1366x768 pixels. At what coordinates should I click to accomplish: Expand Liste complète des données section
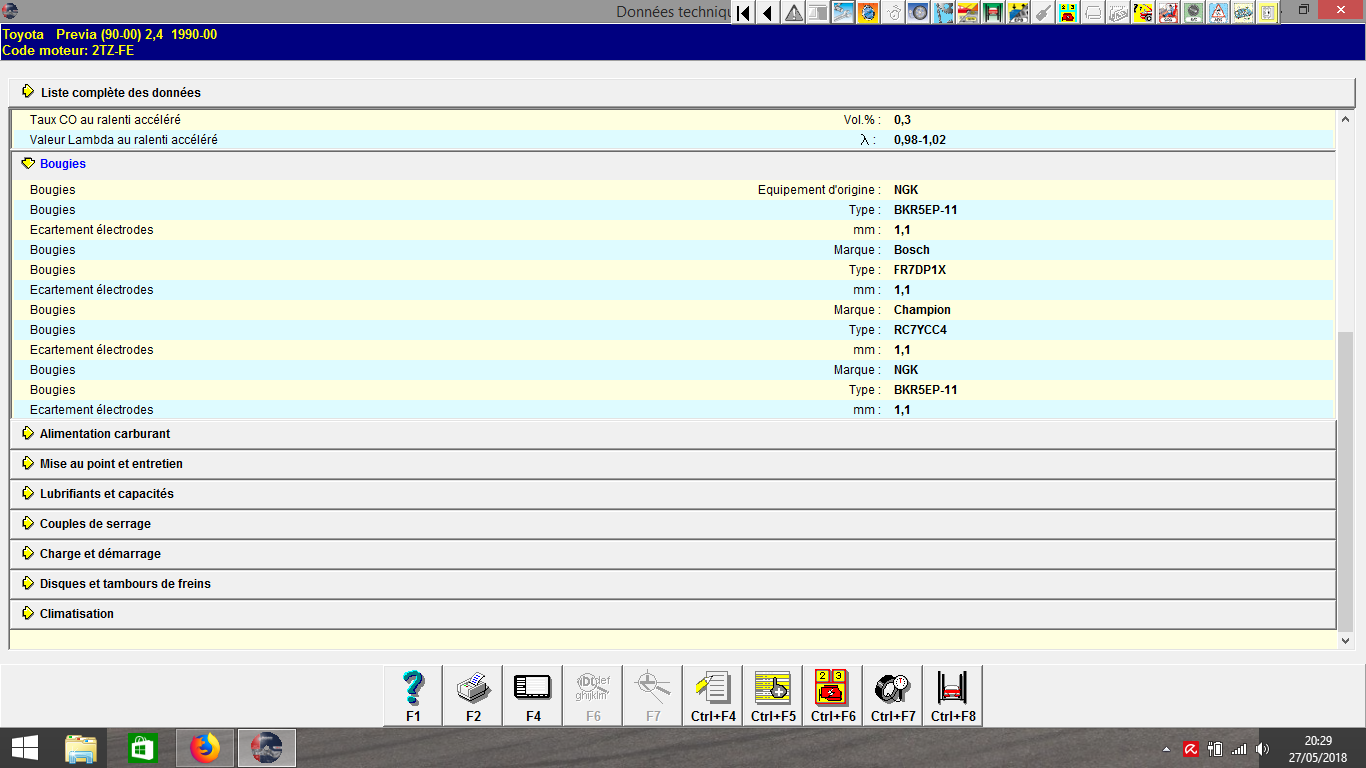[x=682, y=92]
